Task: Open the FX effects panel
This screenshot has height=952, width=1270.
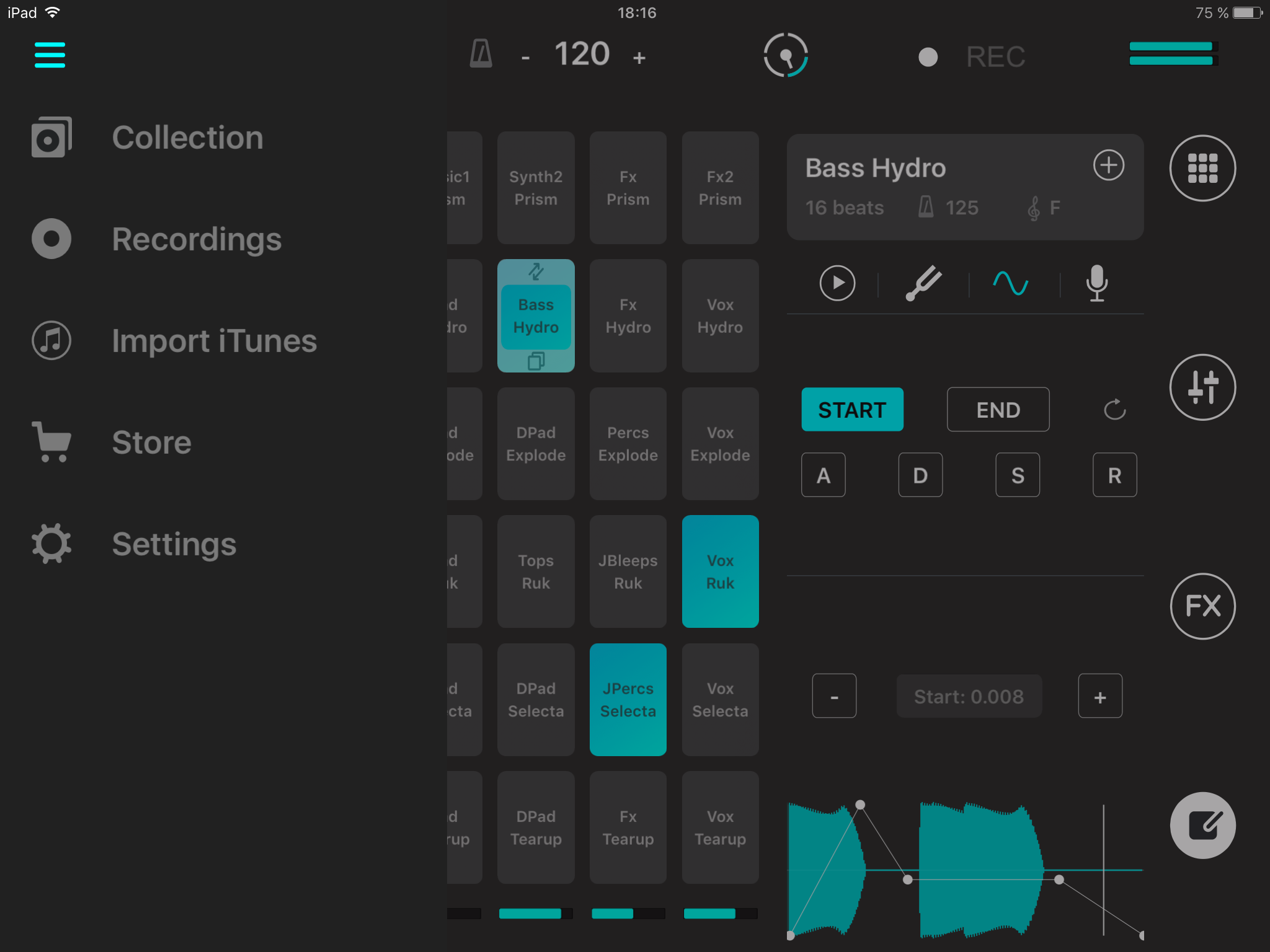Action: (1202, 606)
